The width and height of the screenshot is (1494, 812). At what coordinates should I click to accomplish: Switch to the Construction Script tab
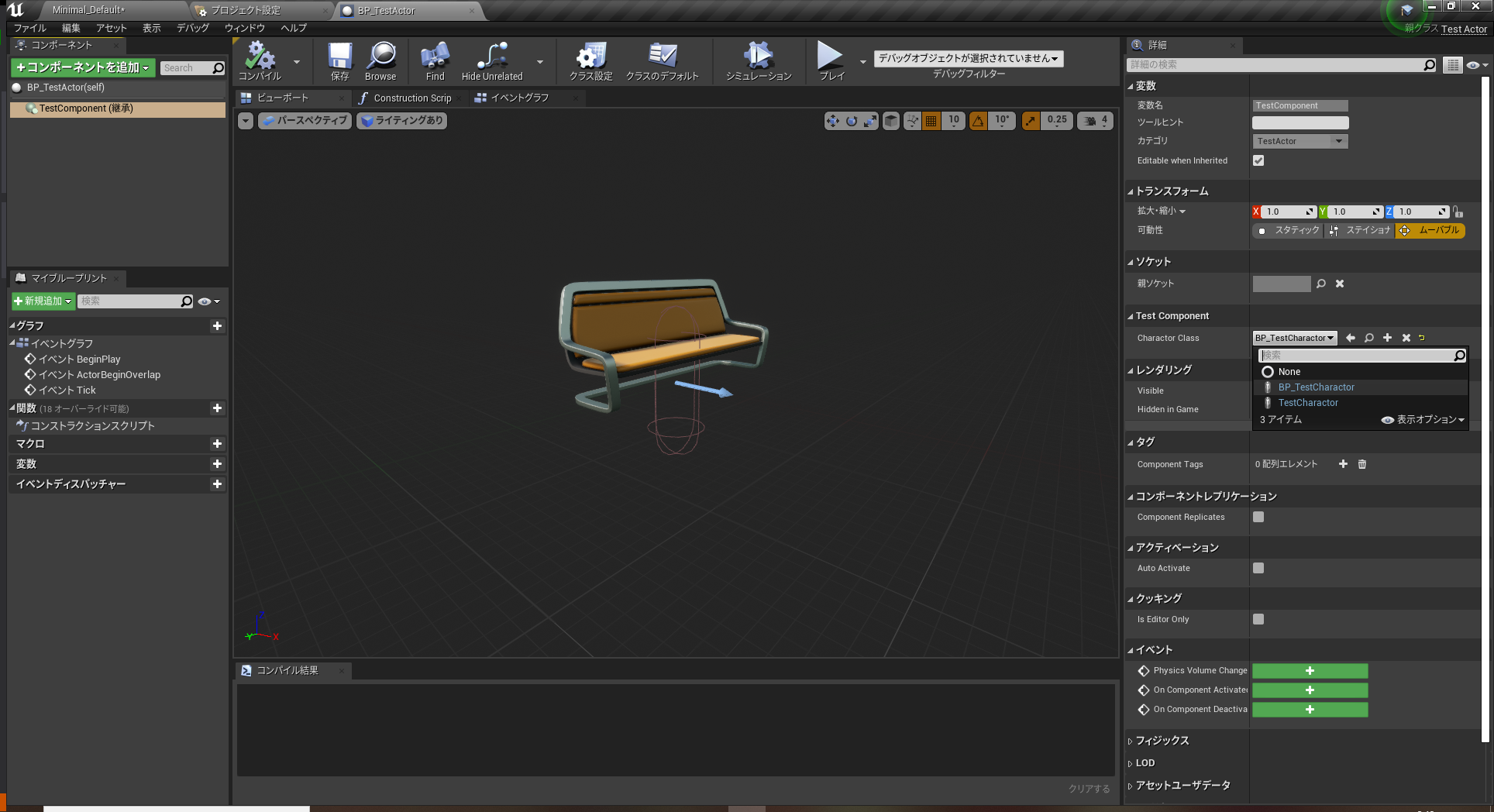[x=411, y=98]
